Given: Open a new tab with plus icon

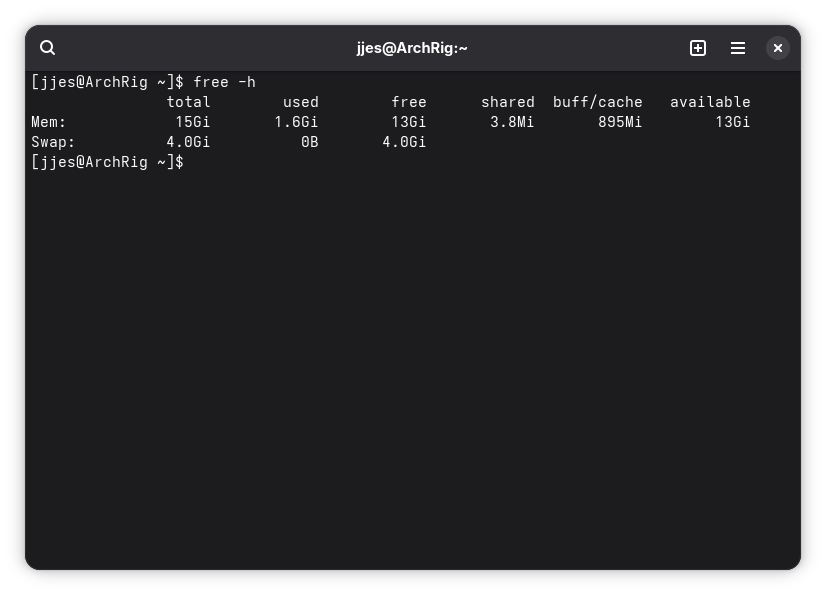Looking at the screenshot, I should point(697,48).
